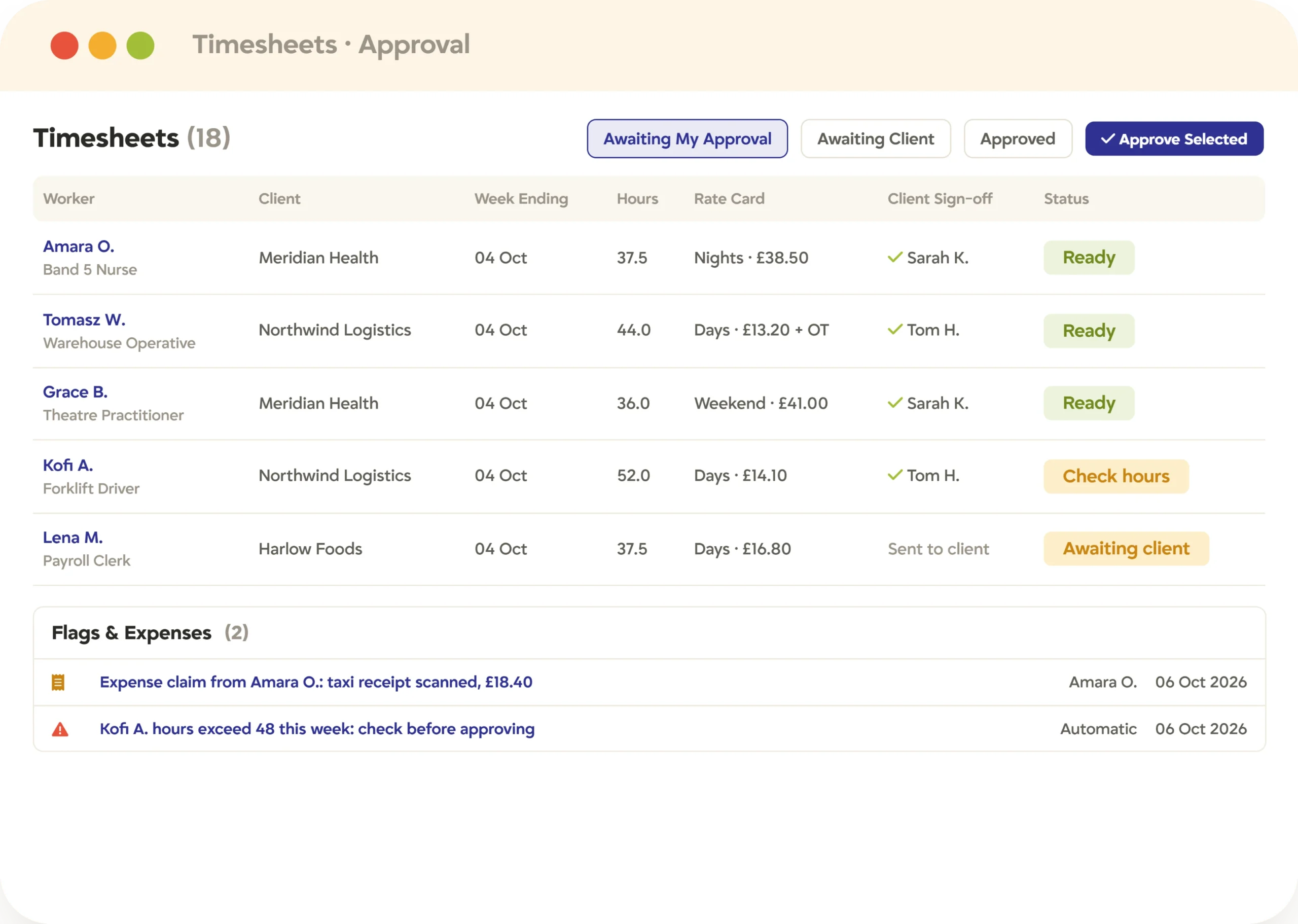This screenshot has width=1298, height=924.
Task: Click the Awaiting client status badge
Action: pyautogui.click(x=1126, y=549)
